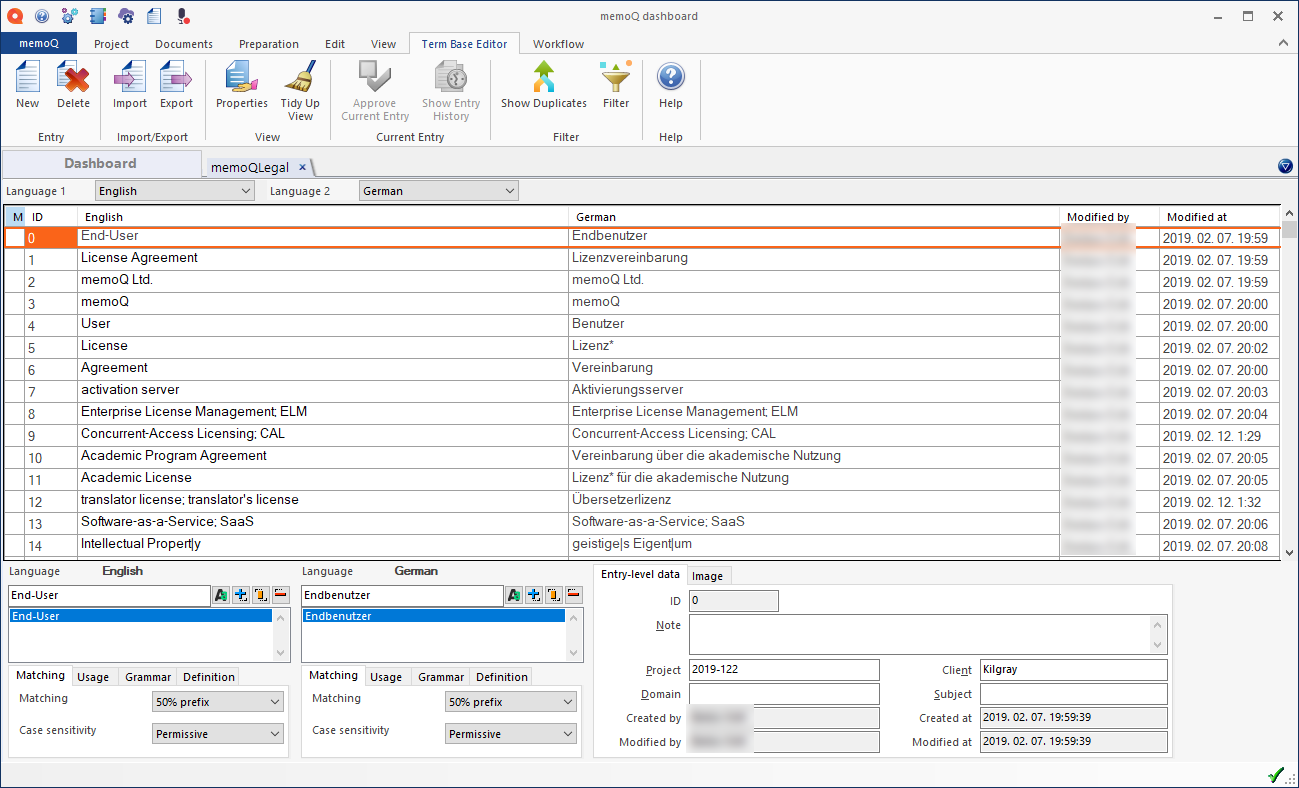Sort by the 'English' column header
This screenshot has height=788, width=1299.
323,217
